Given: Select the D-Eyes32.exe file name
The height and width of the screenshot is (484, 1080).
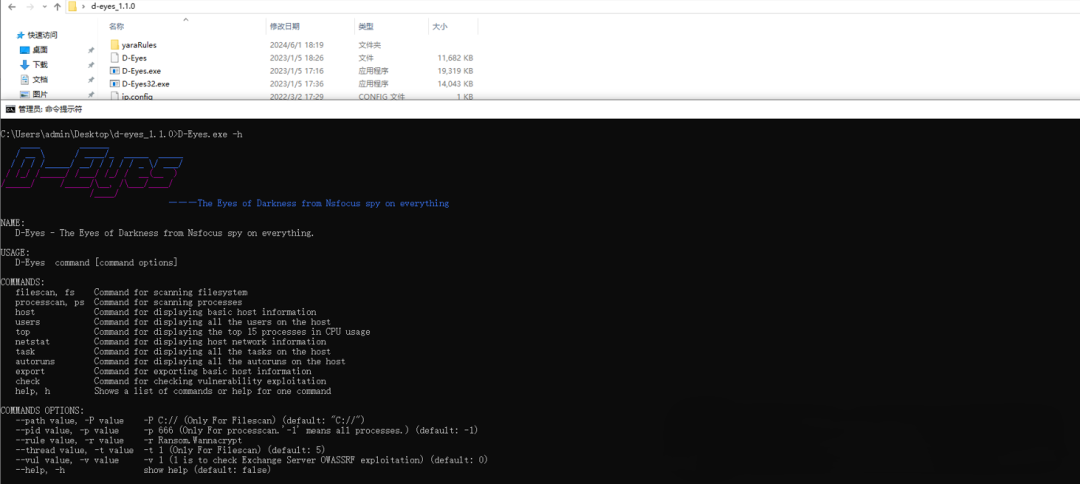Looking at the screenshot, I should [145, 84].
